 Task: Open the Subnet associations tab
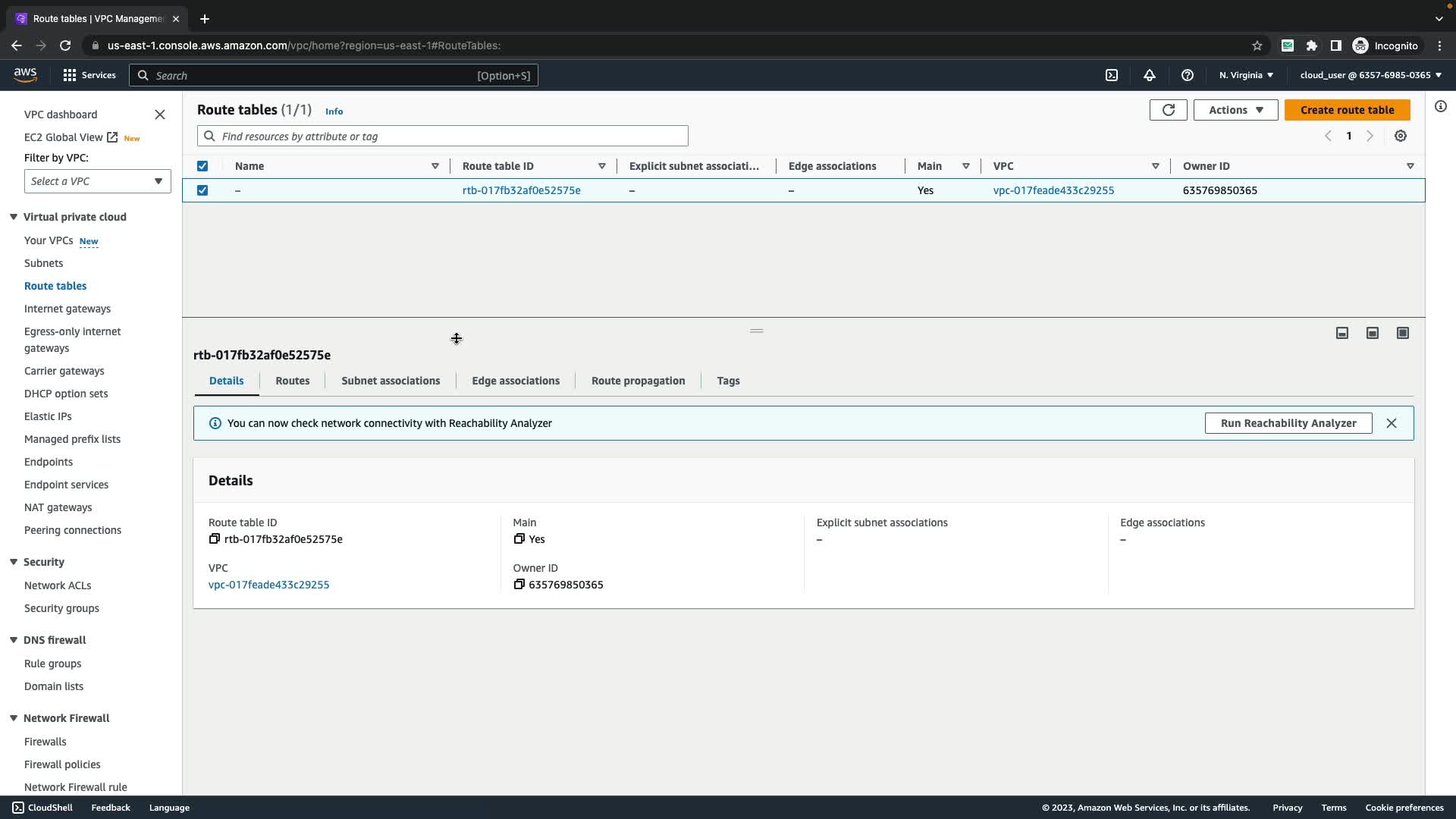coord(391,381)
